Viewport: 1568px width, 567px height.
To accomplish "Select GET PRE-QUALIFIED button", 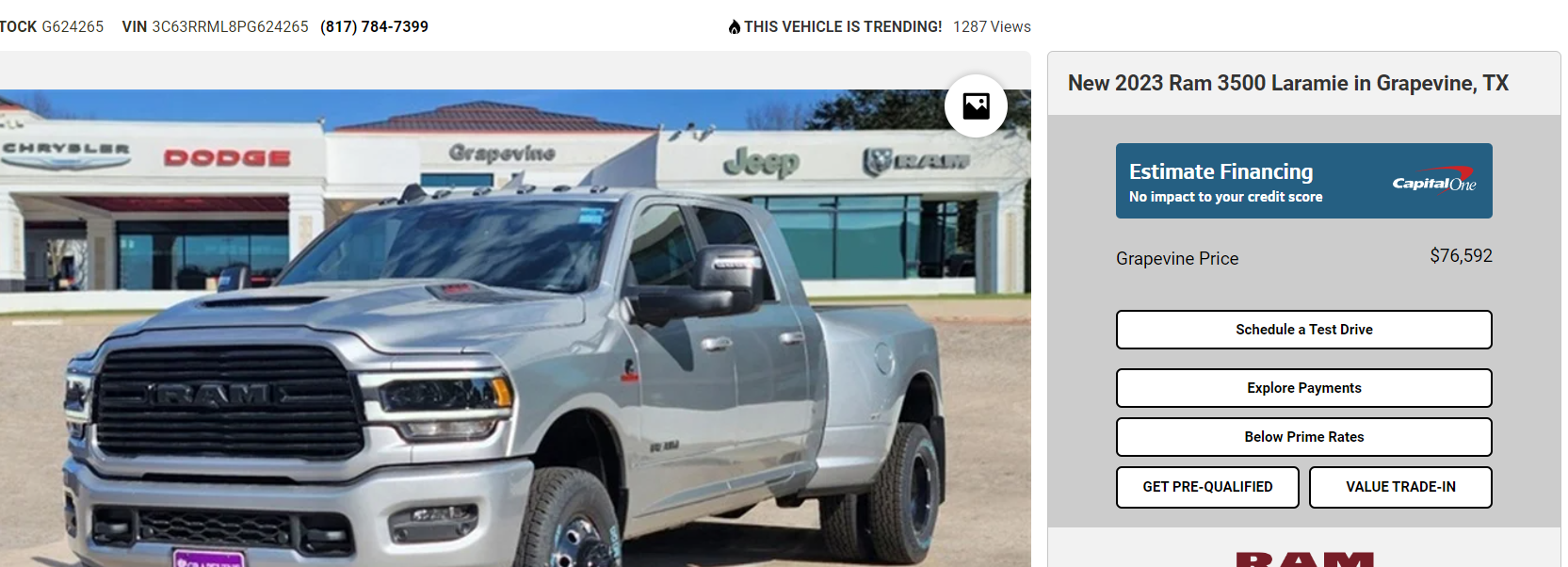I will click(1207, 487).
